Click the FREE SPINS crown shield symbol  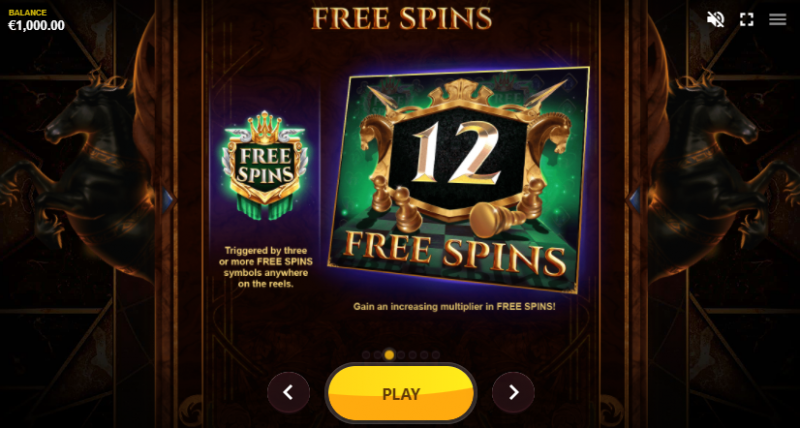pyautogui.click(x=264, y=165)
